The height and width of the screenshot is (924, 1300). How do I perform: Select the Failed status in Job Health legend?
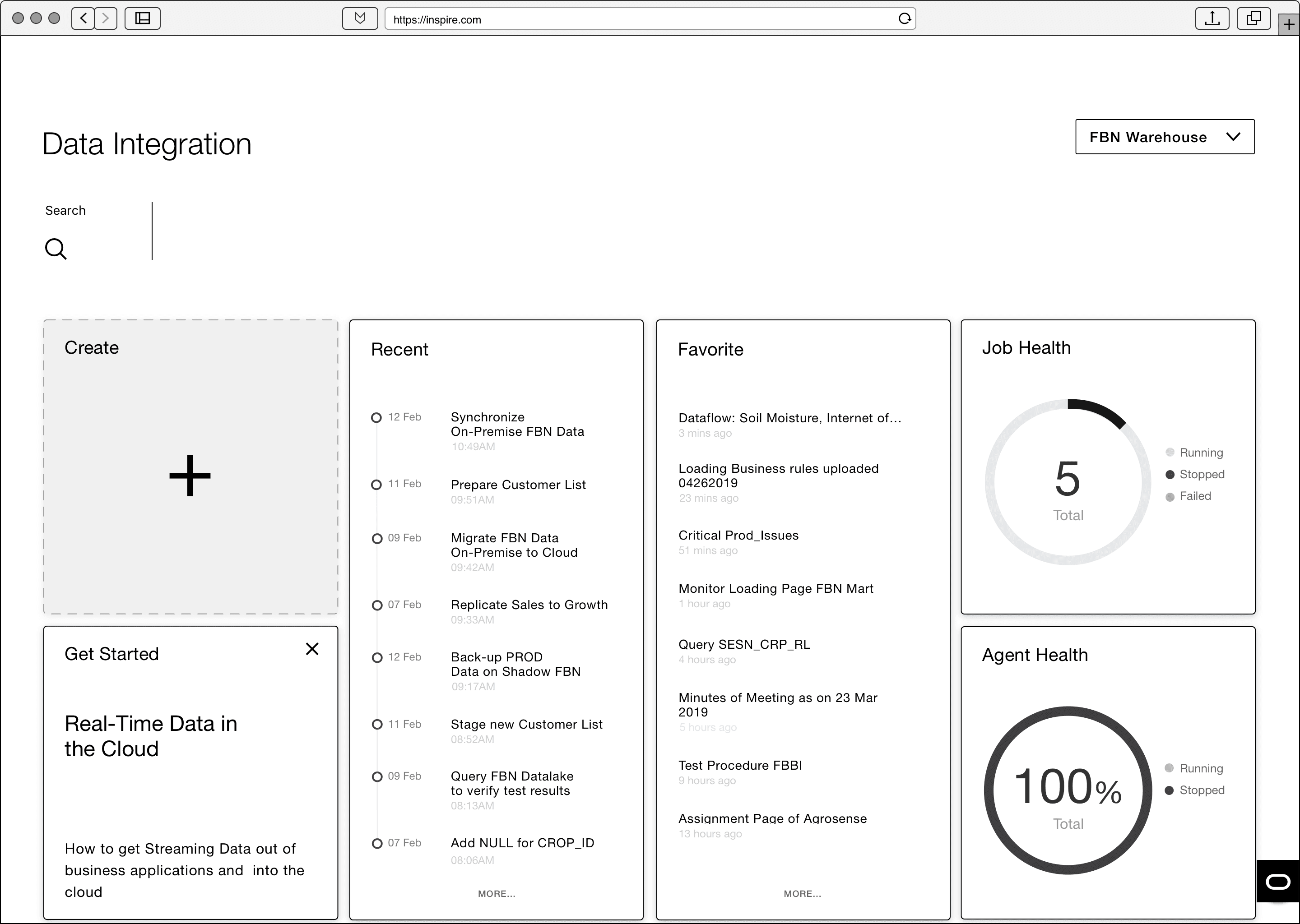coord(1198,495)
